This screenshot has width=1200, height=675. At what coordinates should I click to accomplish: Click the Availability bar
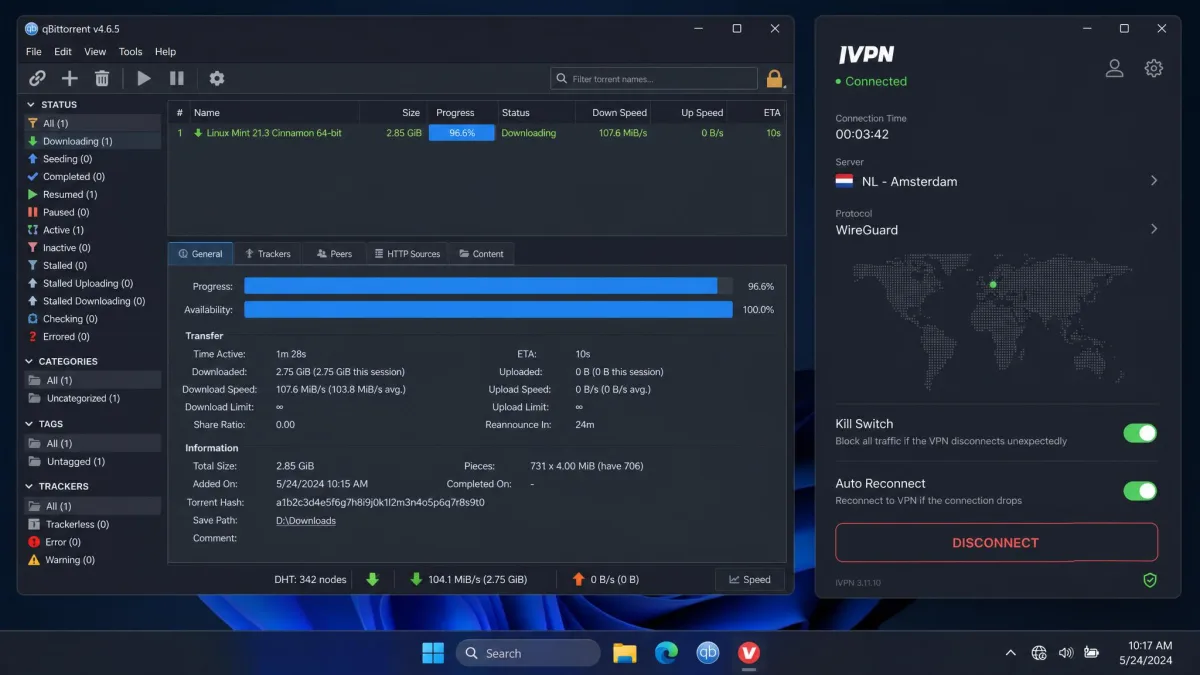click(x=488, y=310)
